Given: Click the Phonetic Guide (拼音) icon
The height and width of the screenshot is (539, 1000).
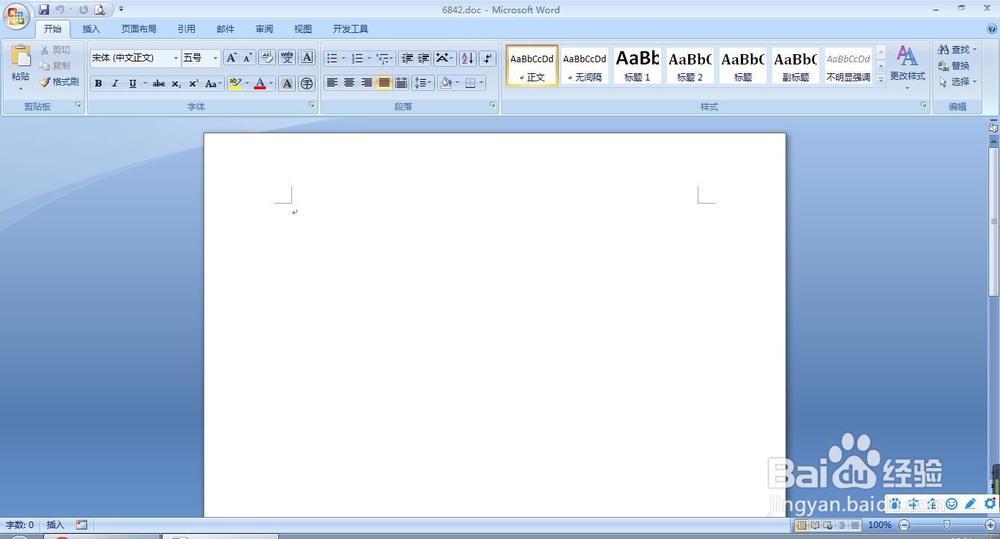Looking at the screenshot, I should click(287, 58).
